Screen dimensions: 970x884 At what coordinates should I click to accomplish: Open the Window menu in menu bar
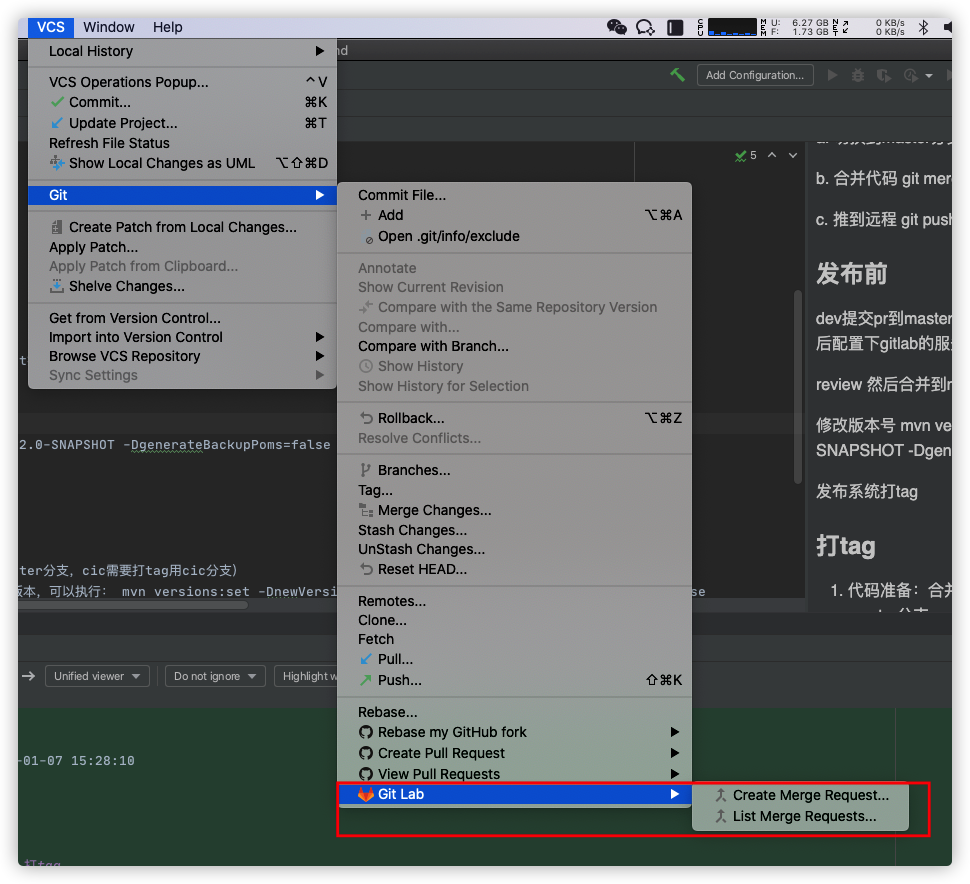click(x=109, y=27)
